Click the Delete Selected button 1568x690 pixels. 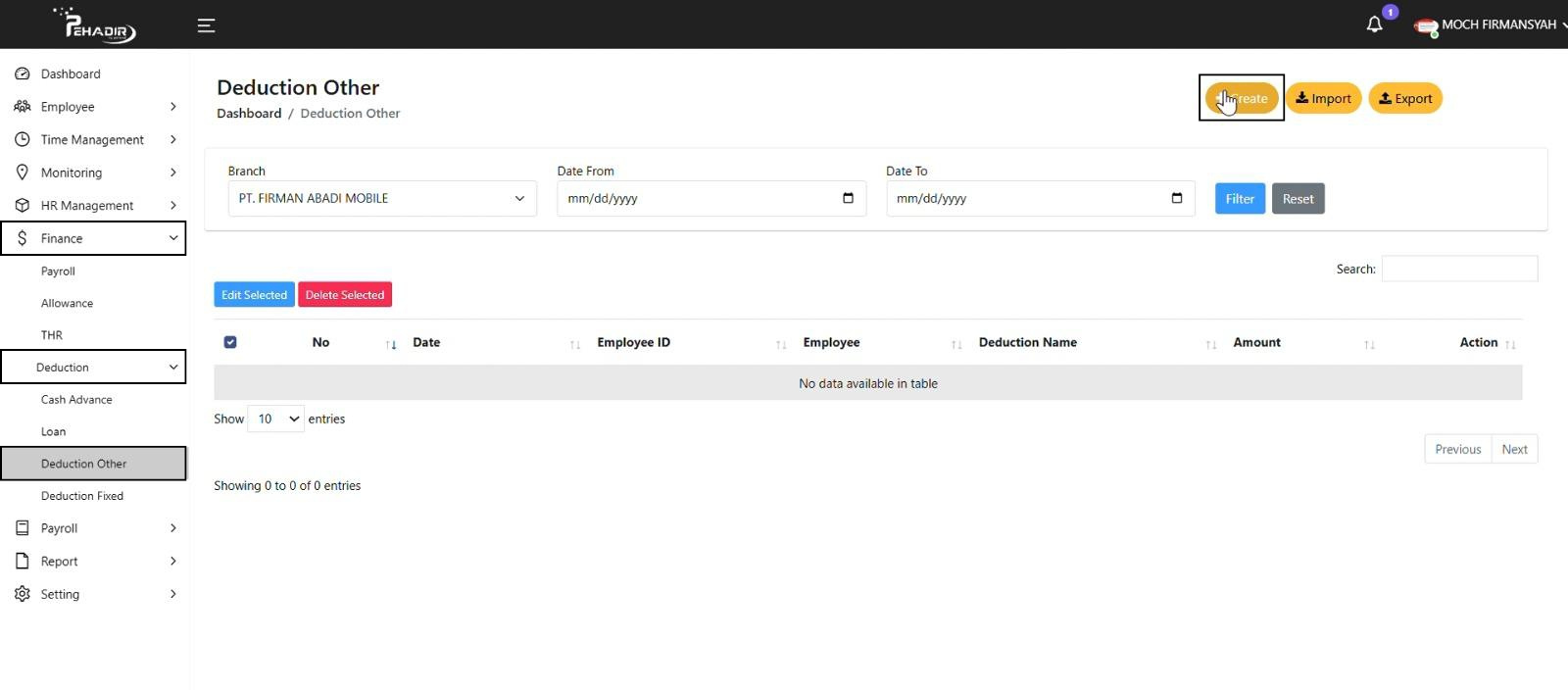point(344,295)
